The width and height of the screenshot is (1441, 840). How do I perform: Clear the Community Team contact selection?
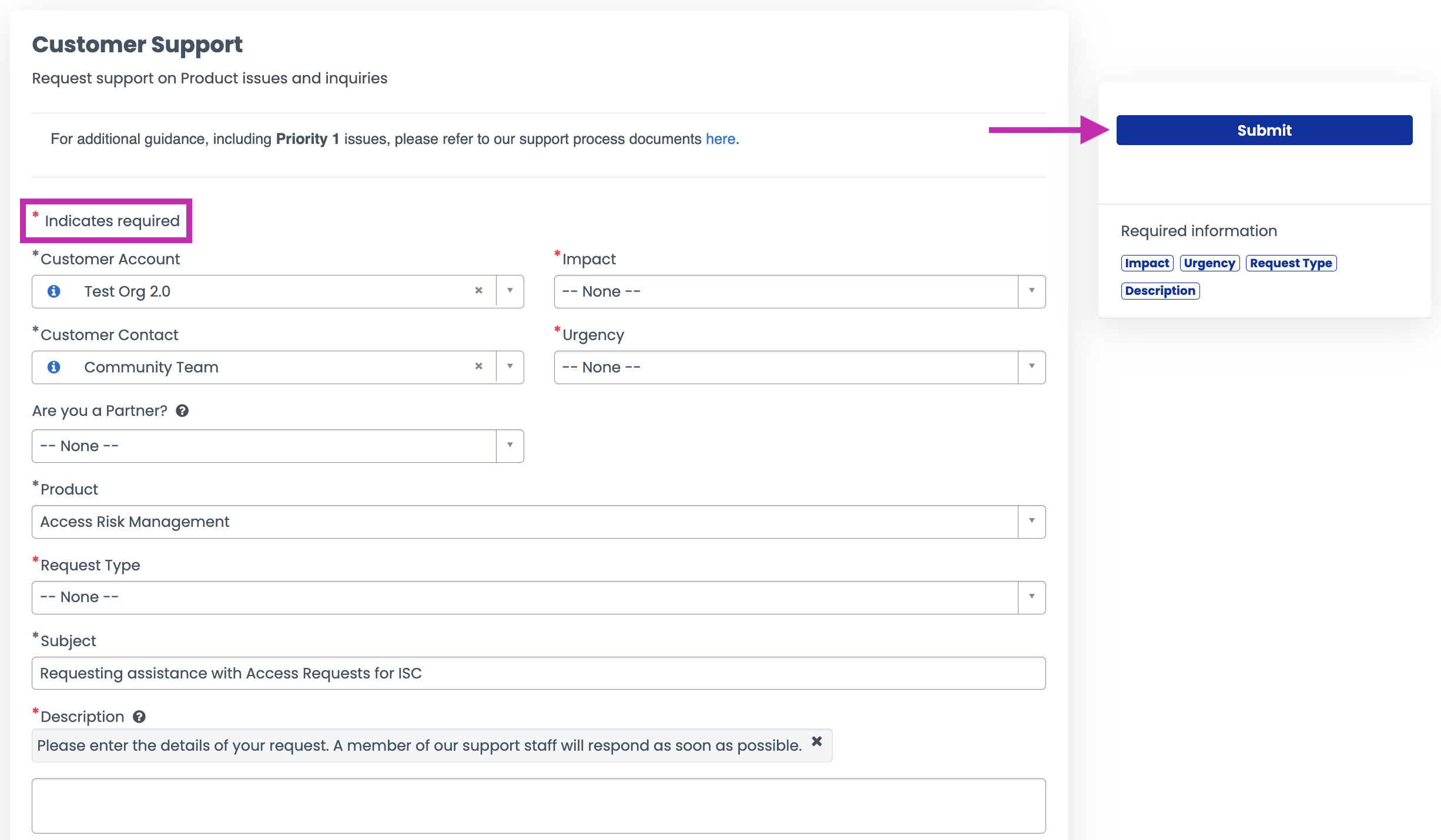coord(479,367)
